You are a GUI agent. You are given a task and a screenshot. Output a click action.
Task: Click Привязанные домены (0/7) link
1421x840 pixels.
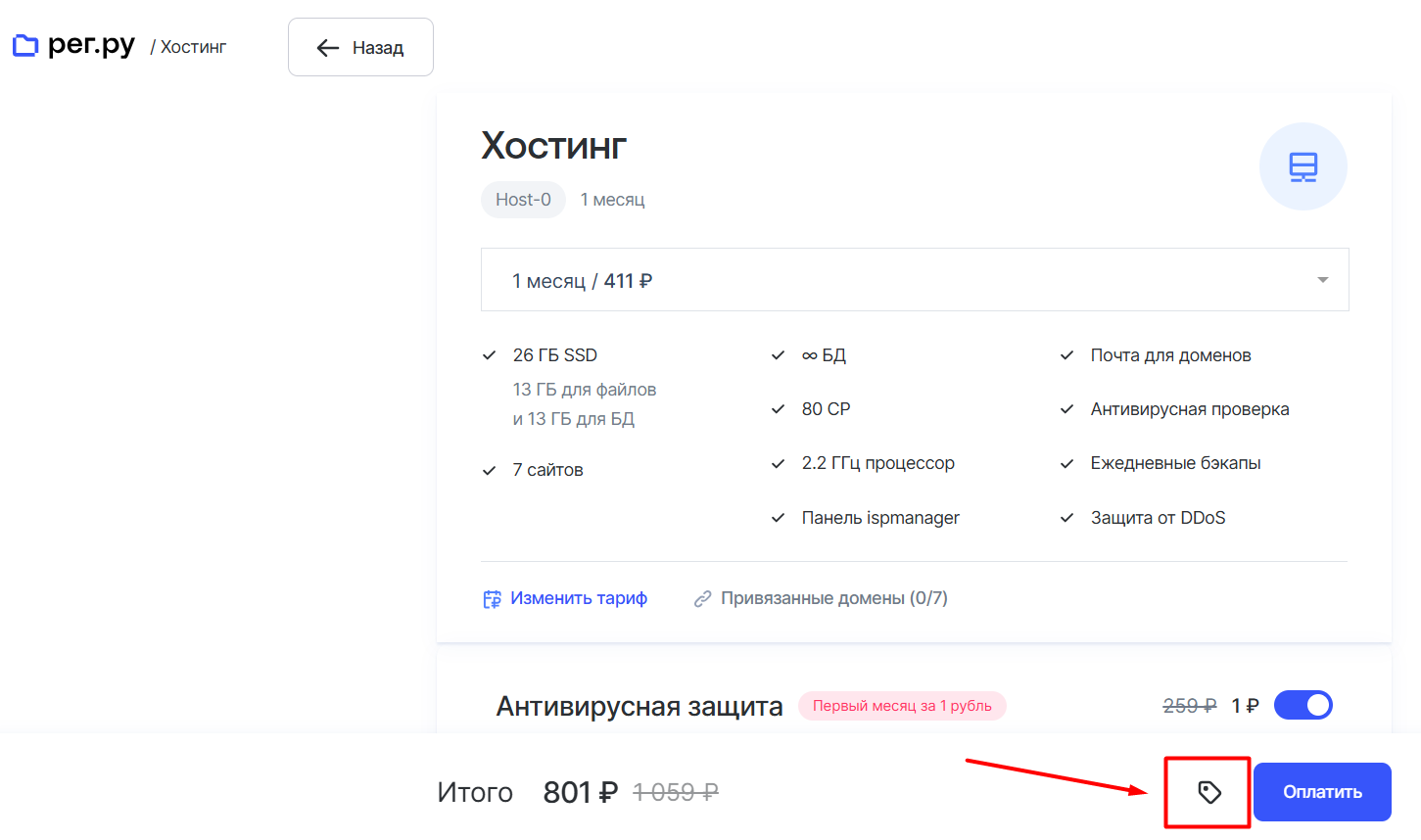click(x=834, y=597)
